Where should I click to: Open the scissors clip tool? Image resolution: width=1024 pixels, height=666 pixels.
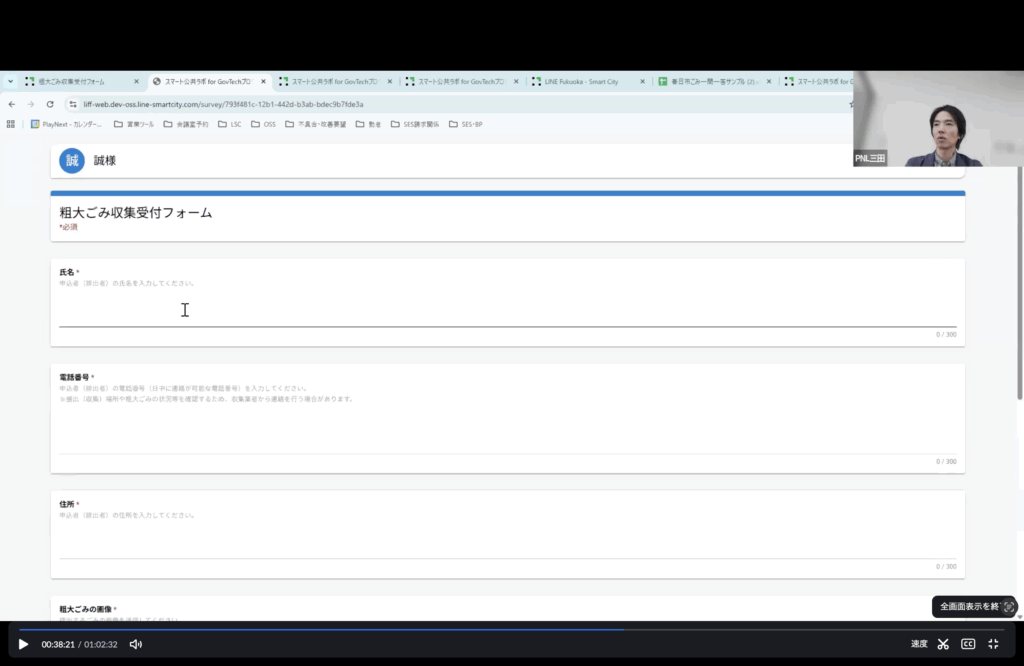(943, 644)
